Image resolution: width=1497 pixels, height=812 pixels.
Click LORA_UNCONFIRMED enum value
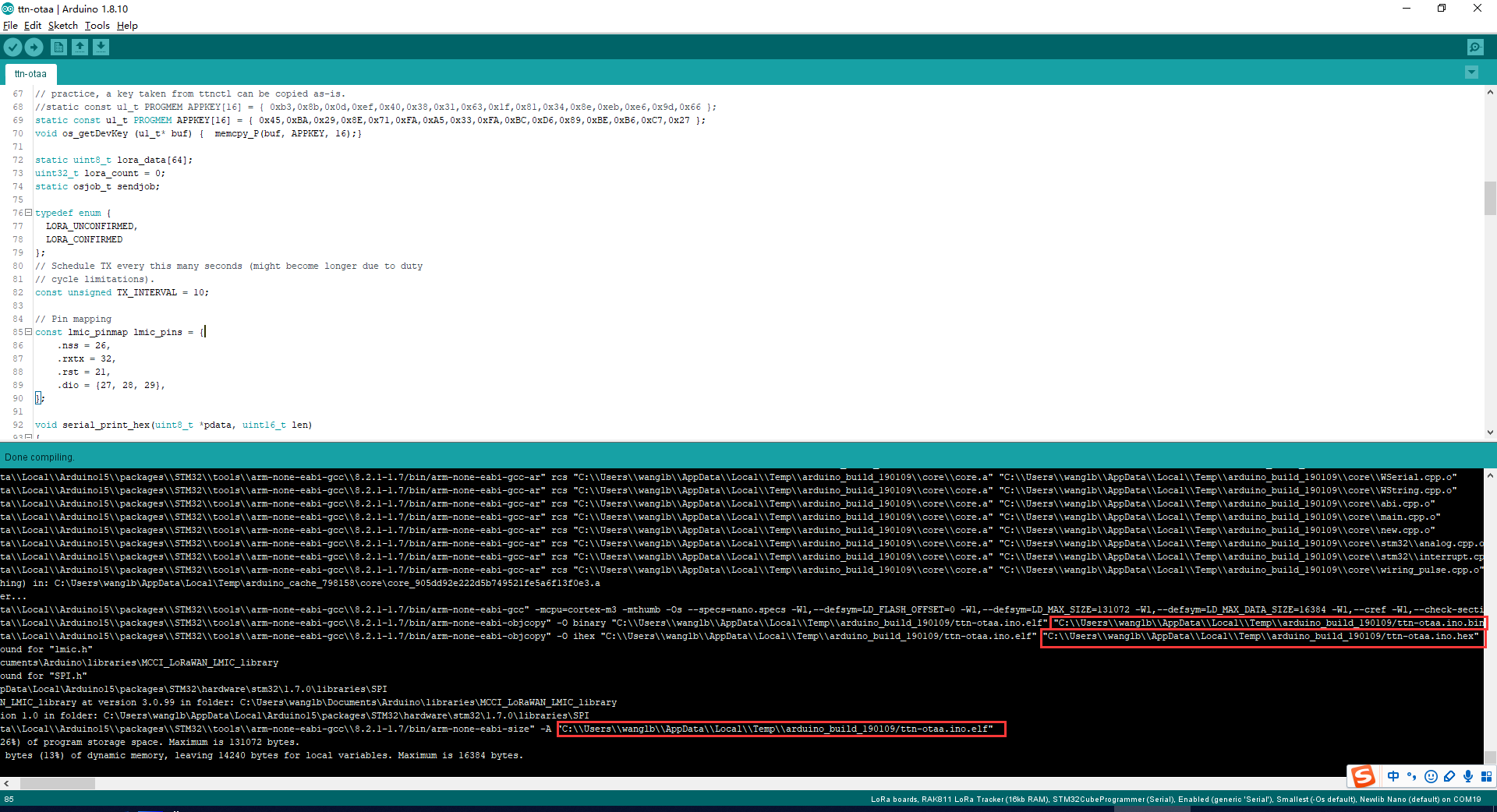point(92,226)
